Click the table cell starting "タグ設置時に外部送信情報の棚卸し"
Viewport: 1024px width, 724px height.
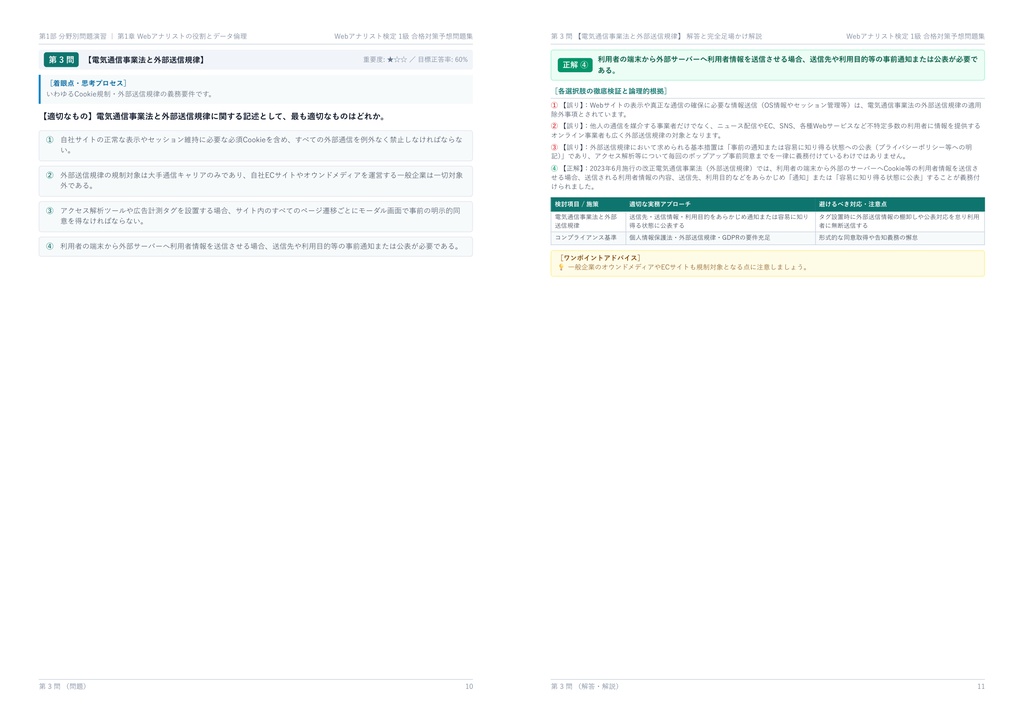tap(899, 221)
